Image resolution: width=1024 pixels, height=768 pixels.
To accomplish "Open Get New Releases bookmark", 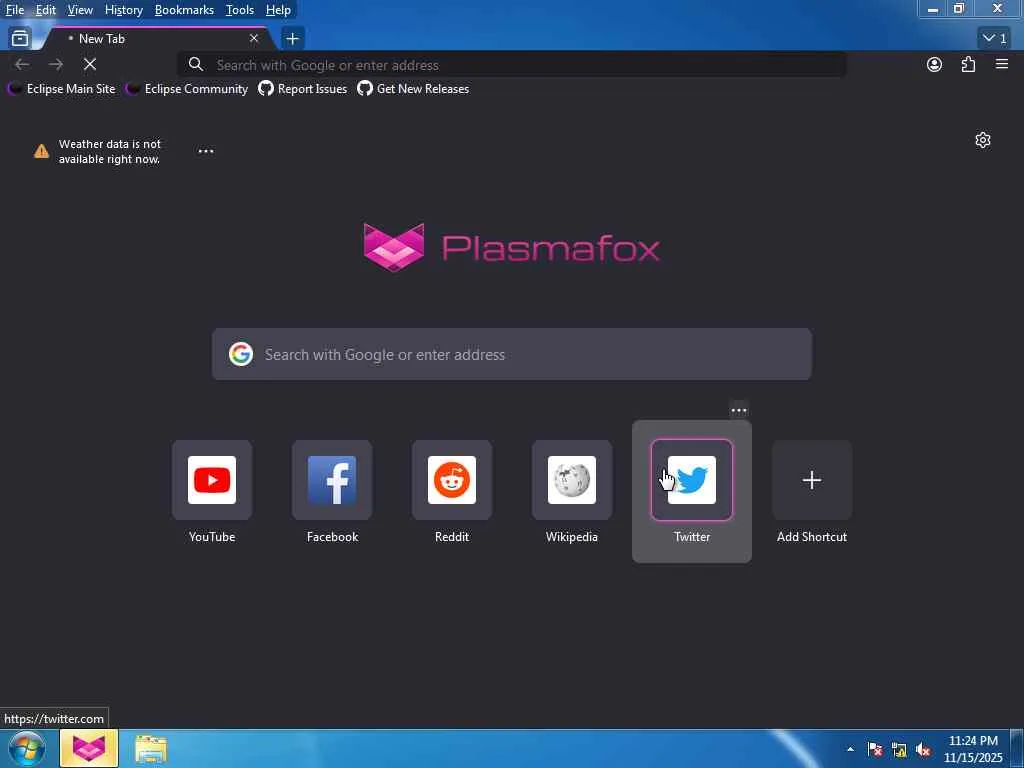I will click(413, 89).
